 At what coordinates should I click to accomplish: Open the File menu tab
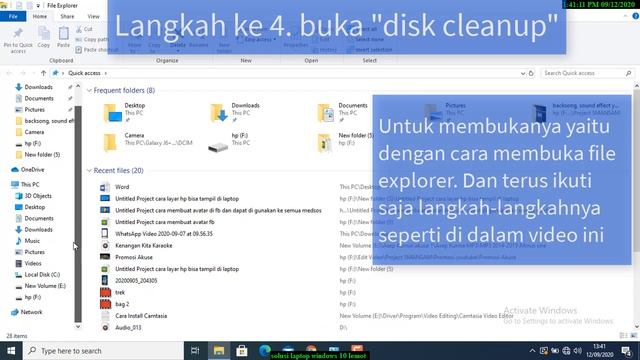(x=13, y=16)
